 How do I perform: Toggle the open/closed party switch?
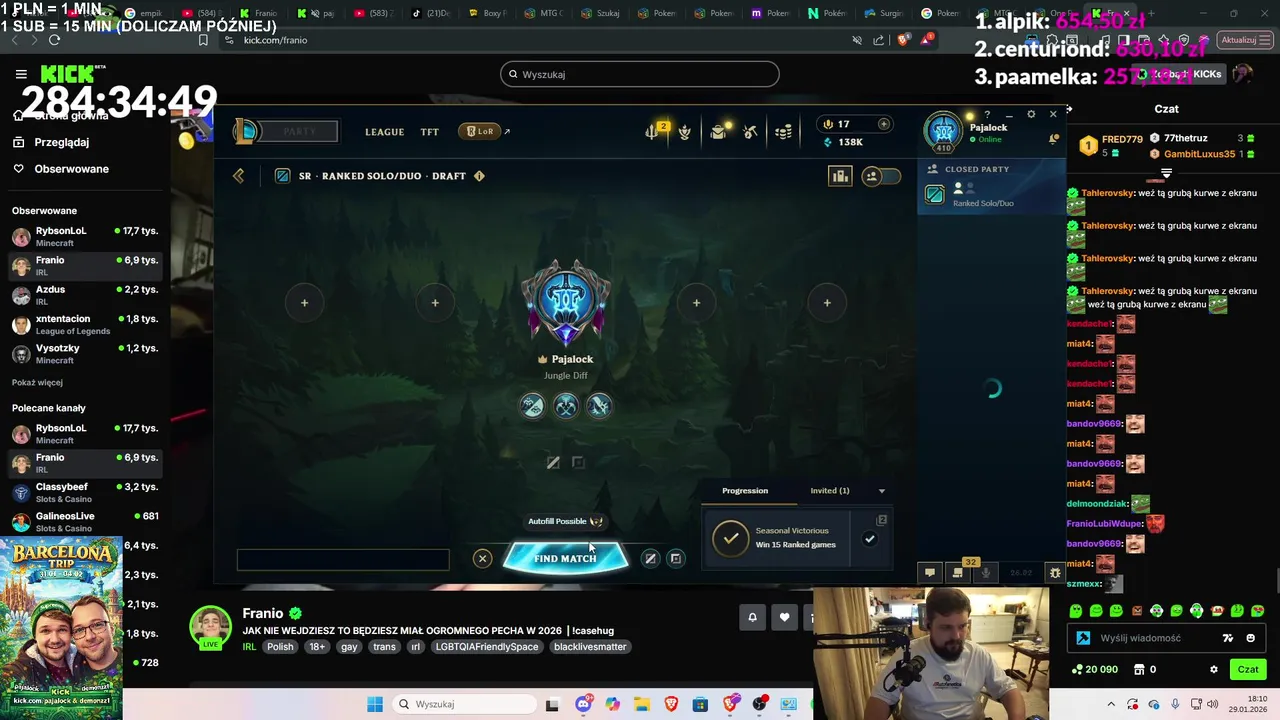coord(881,176)
